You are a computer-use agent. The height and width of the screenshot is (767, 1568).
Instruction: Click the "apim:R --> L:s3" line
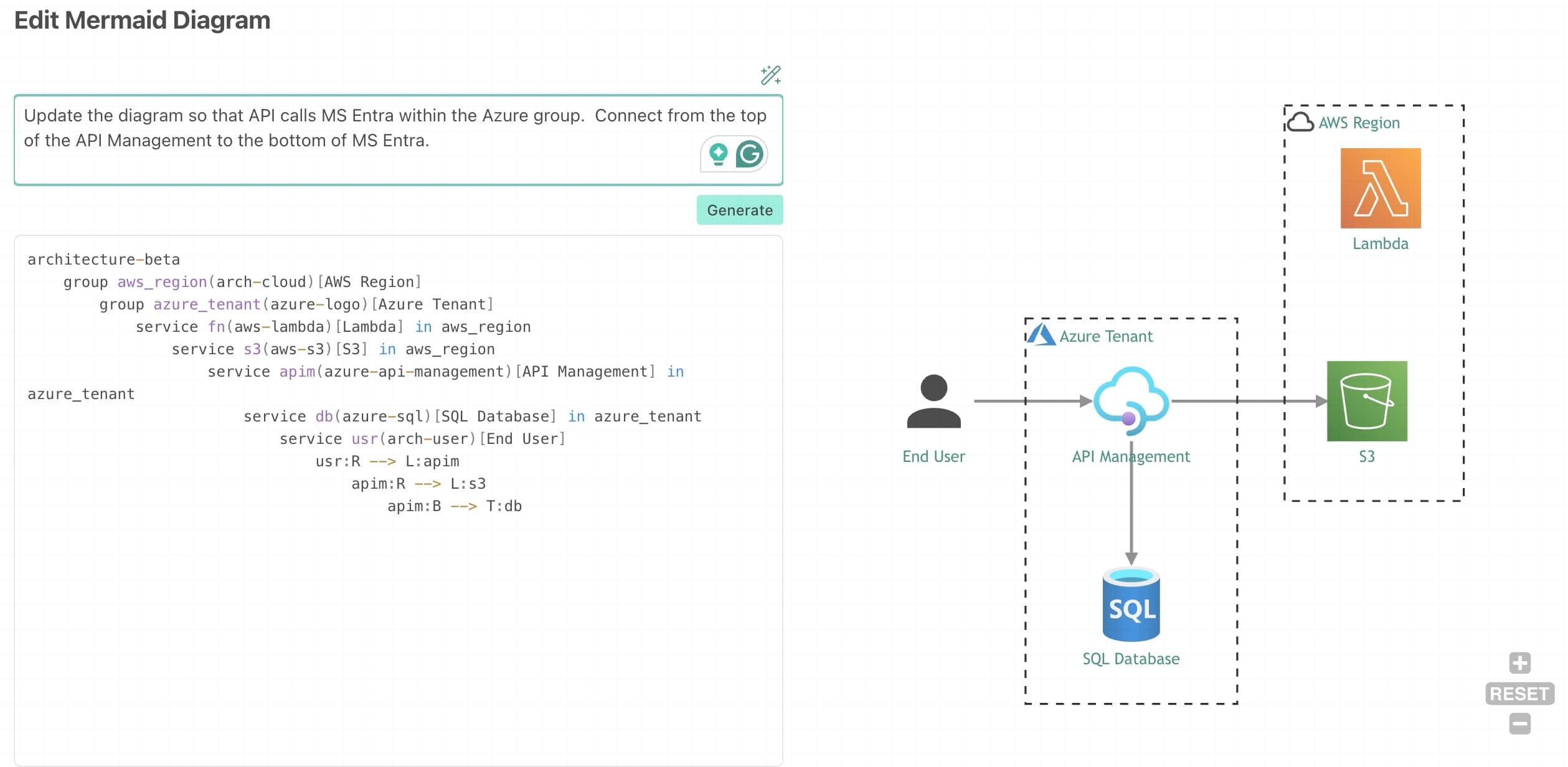pyautogui.click(x=418, y=484)
